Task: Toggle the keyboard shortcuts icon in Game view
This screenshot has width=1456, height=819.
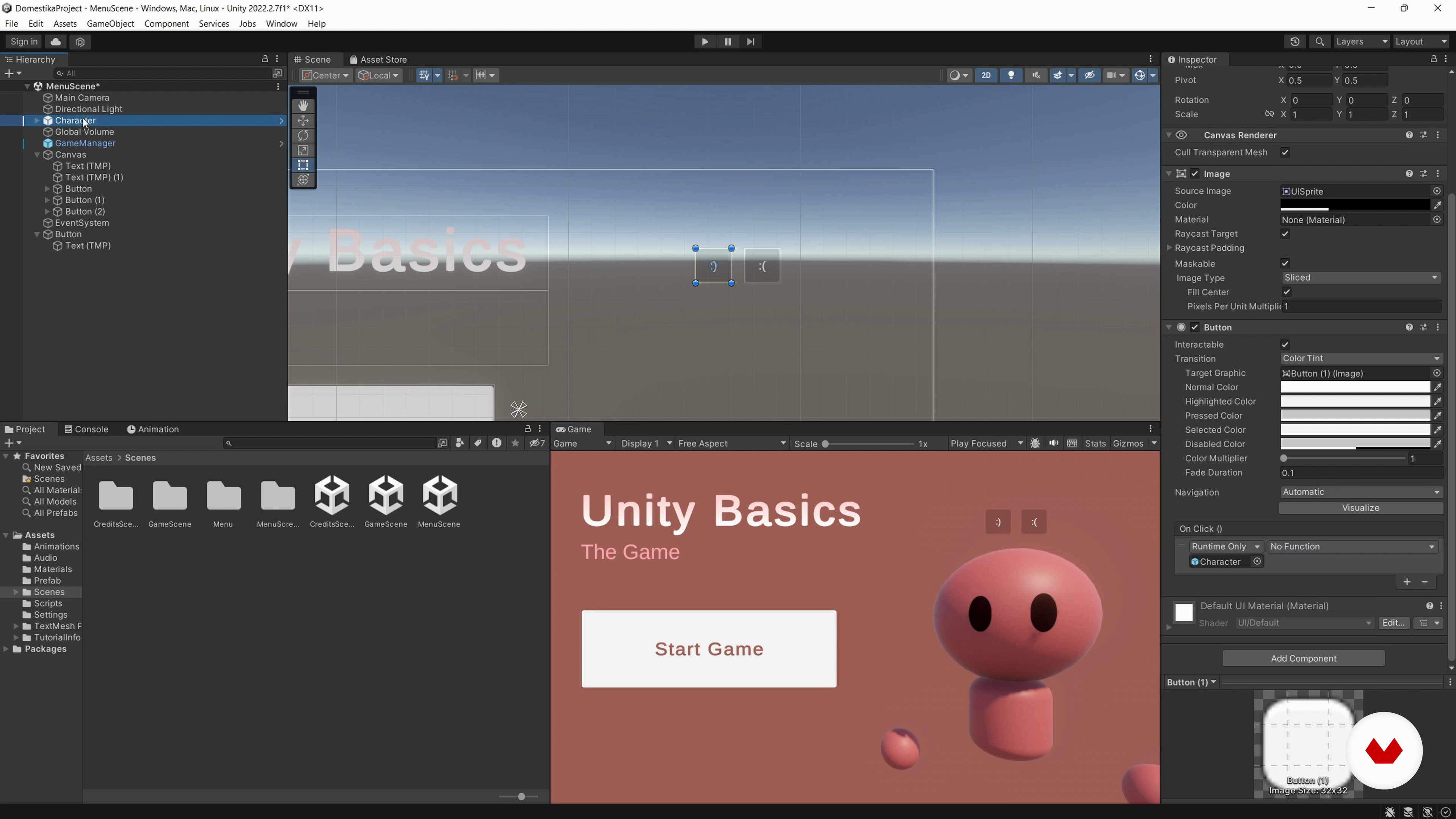Action: tap(1072, 443)
